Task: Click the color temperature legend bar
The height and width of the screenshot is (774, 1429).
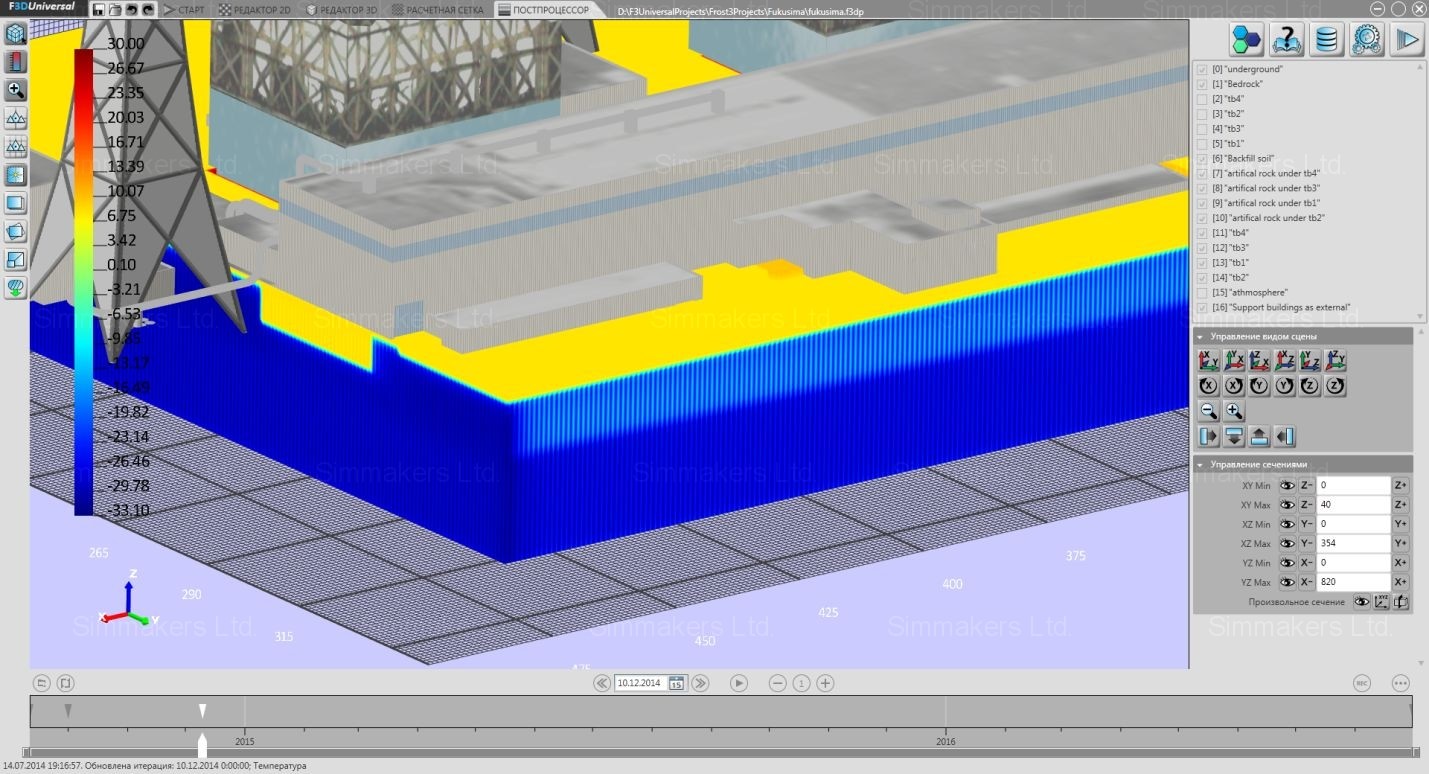Action: point(83,282)
